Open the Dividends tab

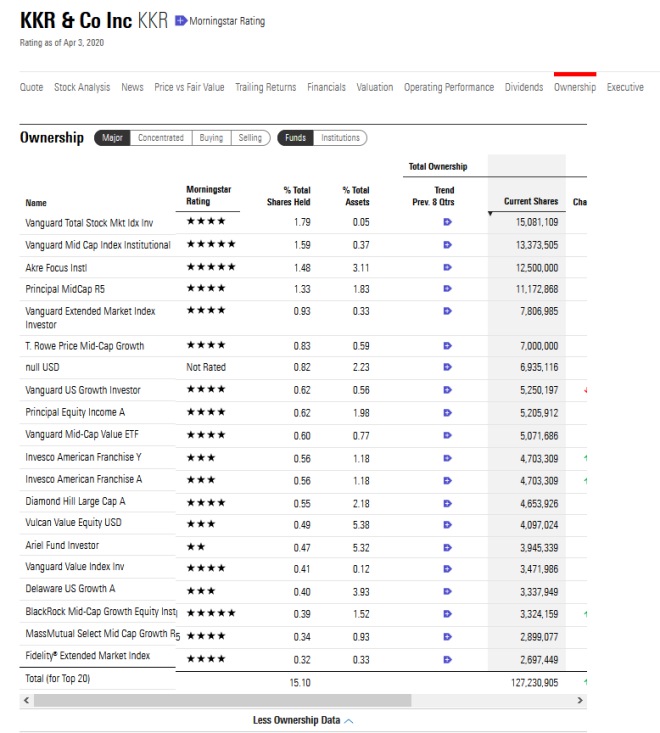pos(524,87)
